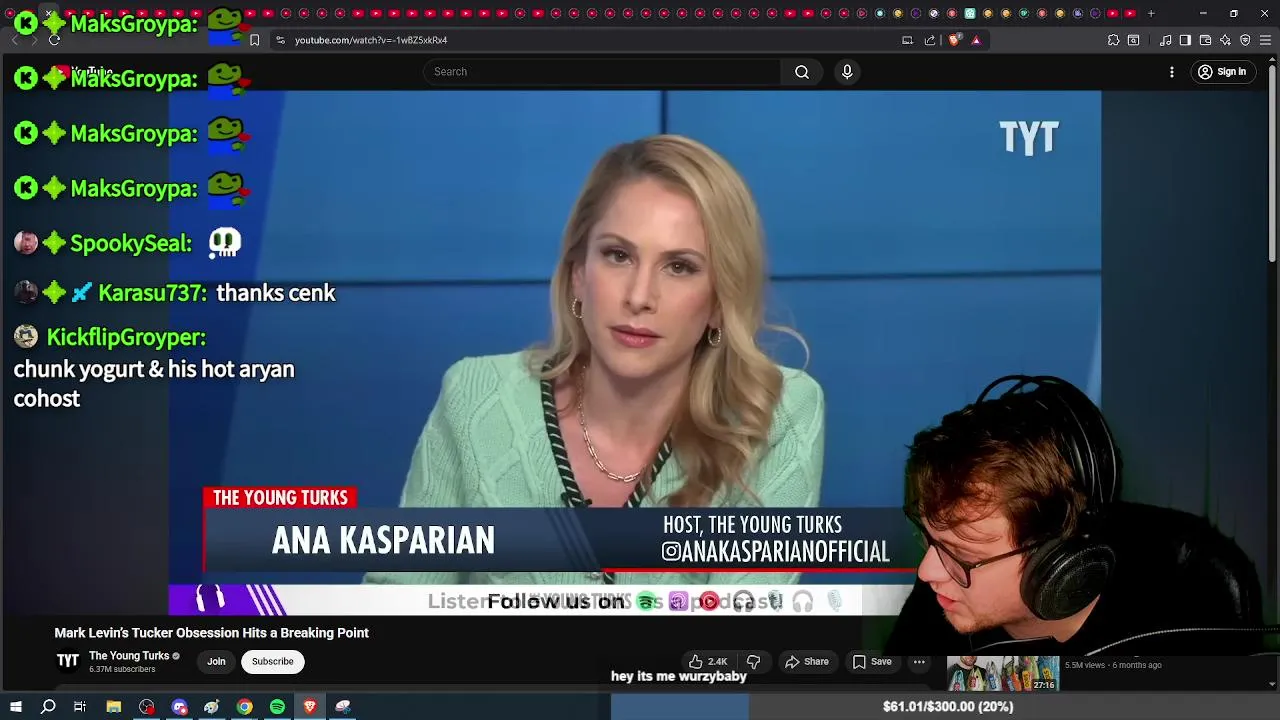Open the Windows Start menu
The height and width of the screenshot is (720, 1280).
[15, 706]
